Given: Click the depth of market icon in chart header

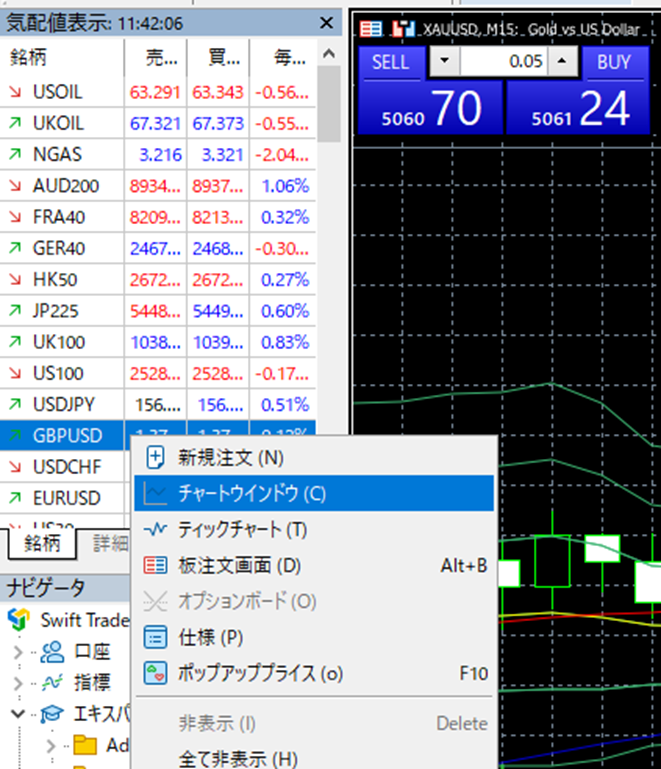Looking at the screenshot, I should pos(370,30).
